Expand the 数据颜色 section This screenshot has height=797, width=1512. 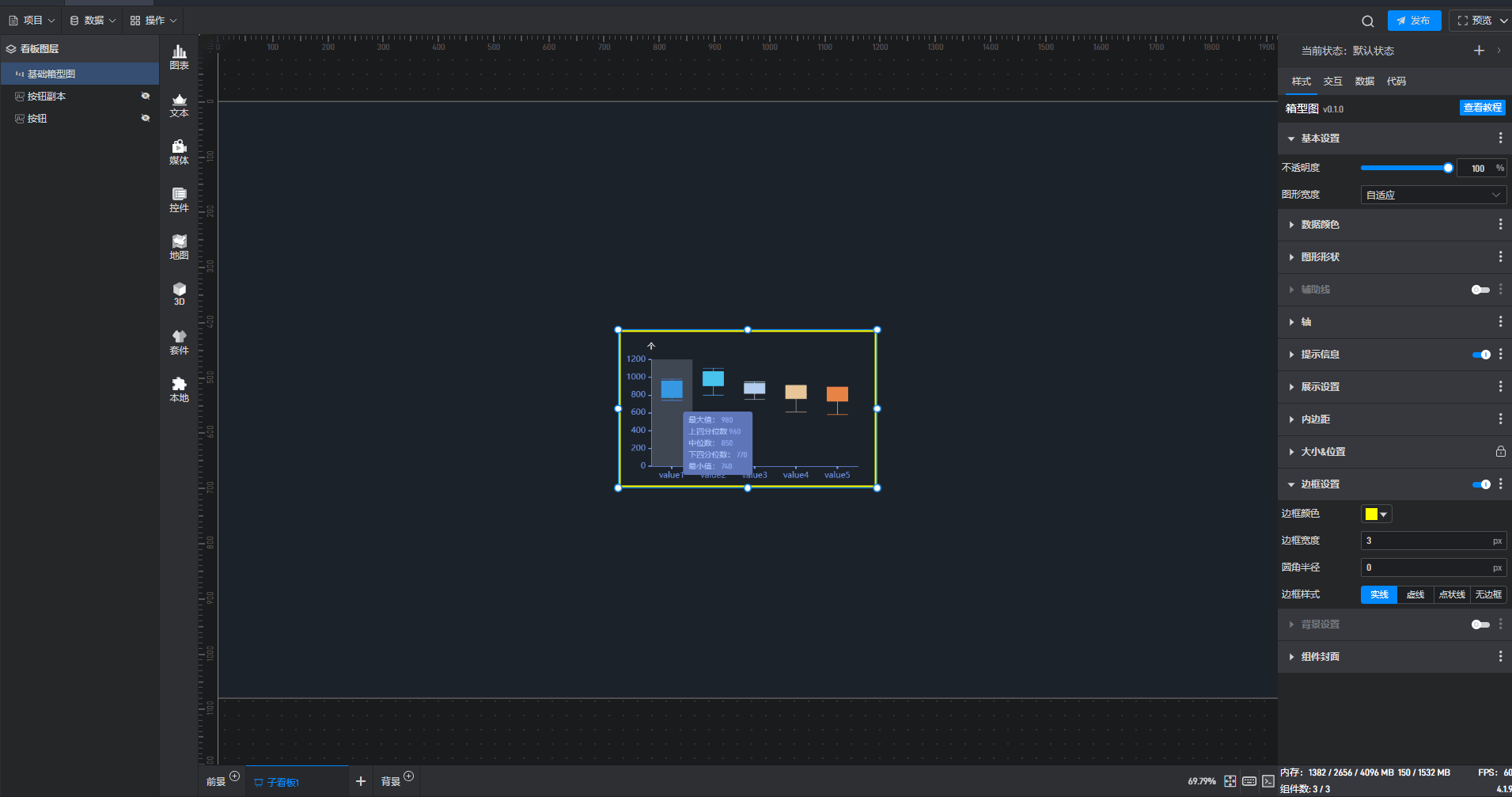coord(1320,225)
